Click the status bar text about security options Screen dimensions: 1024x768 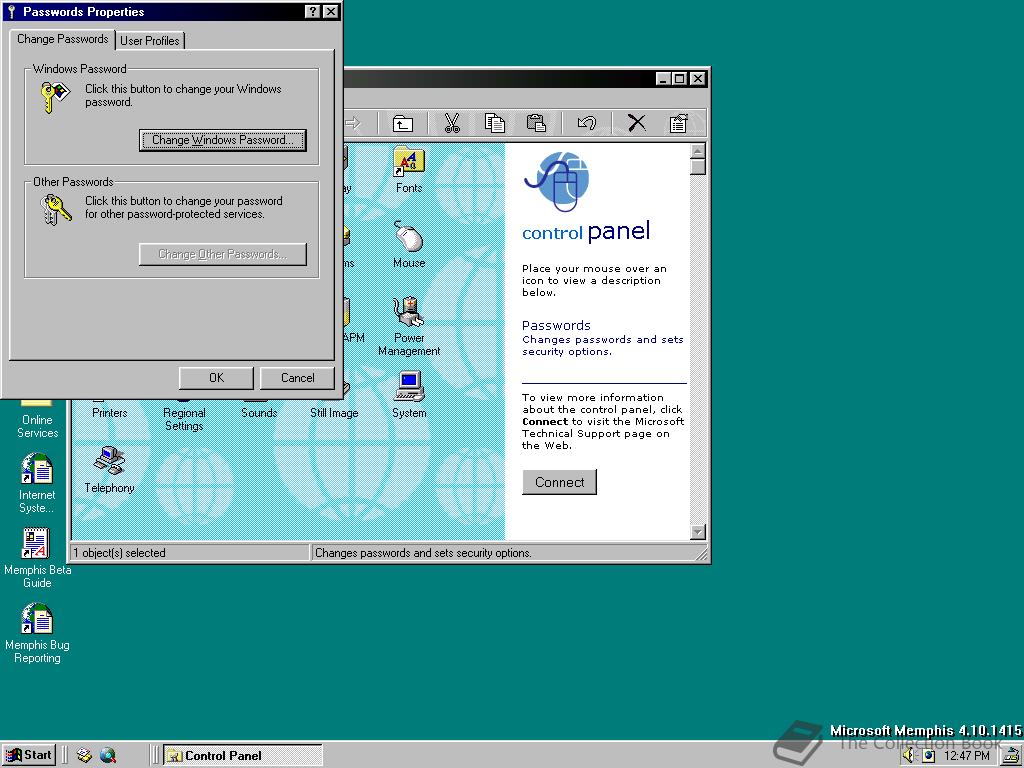(x=423, y=552)
